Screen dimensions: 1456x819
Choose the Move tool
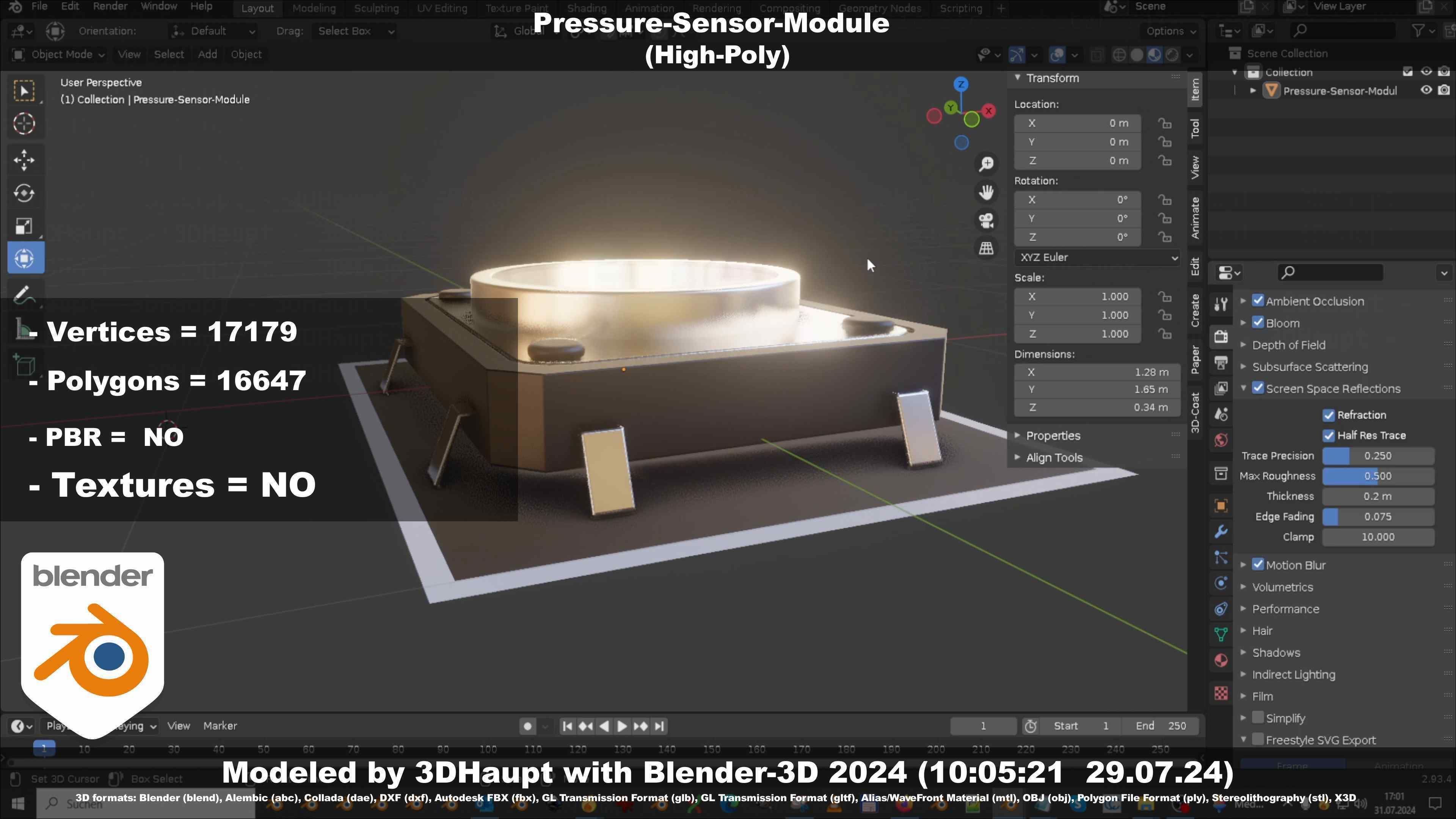pyautogui.click(x=24, y=160)
